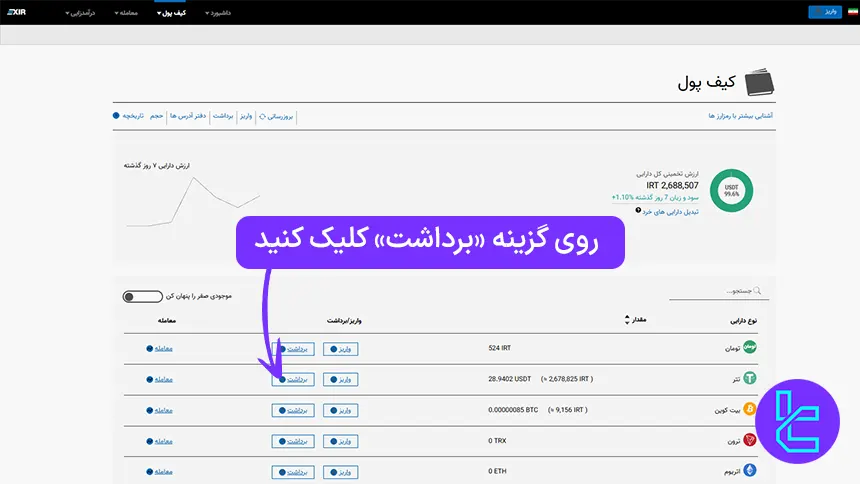Click the 0.00000085 BTC balance value
Image resolution: width=860 pixels, height=484 pixels.
(x=513, y=410)
